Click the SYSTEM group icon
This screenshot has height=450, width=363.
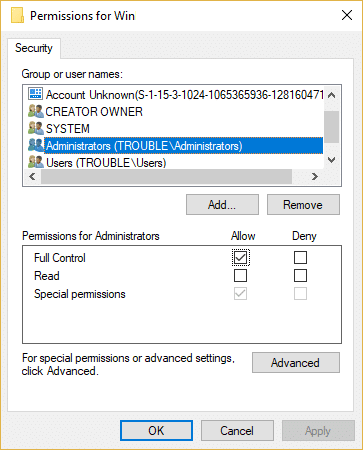(36, 128)
